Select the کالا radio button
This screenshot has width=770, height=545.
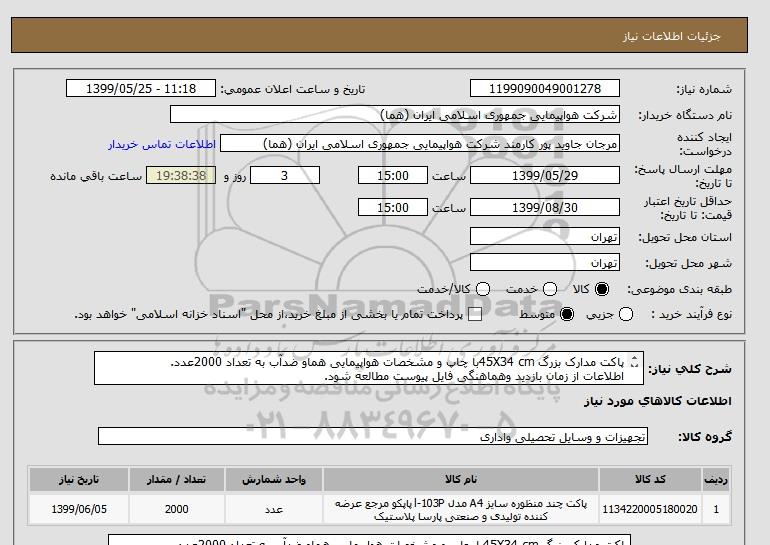click(602, 289)
